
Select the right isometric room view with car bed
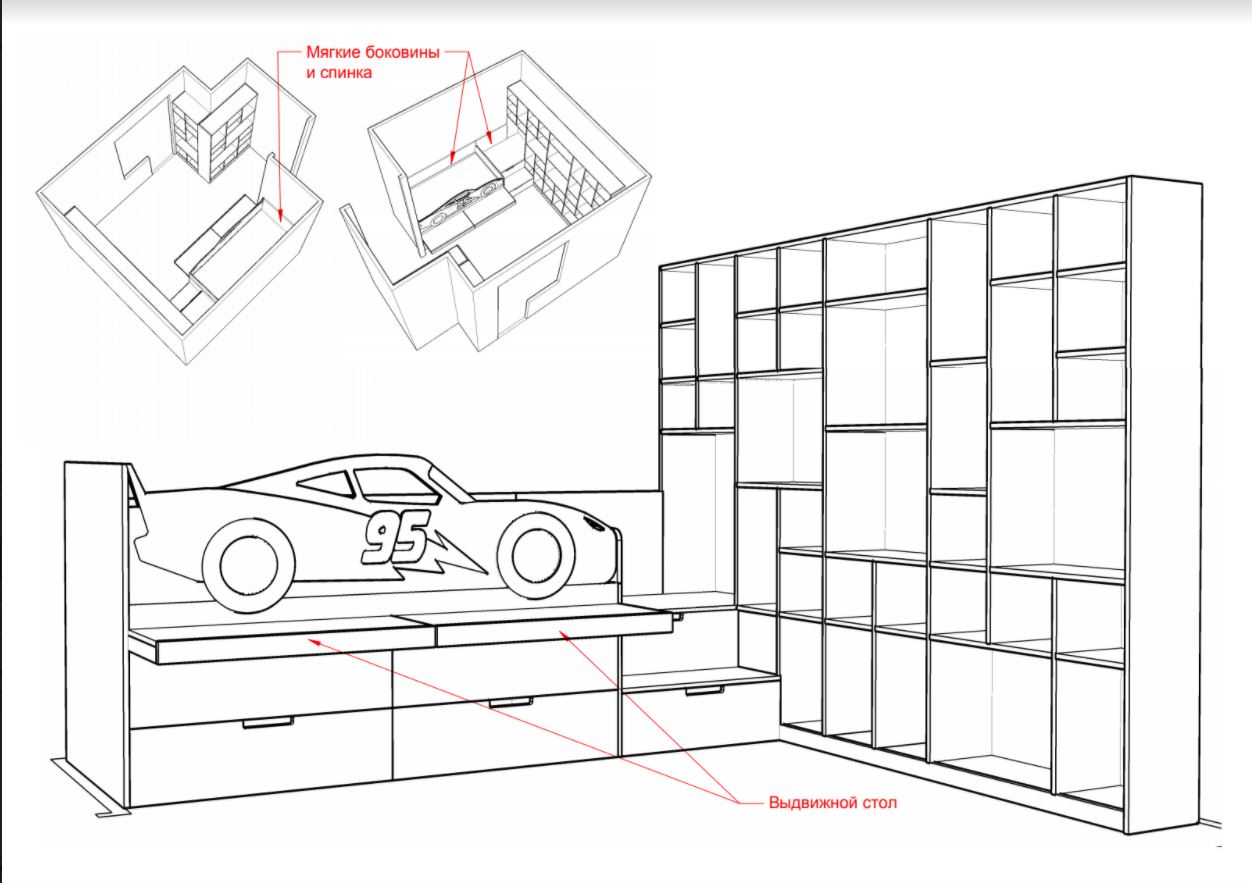[497, 200]
